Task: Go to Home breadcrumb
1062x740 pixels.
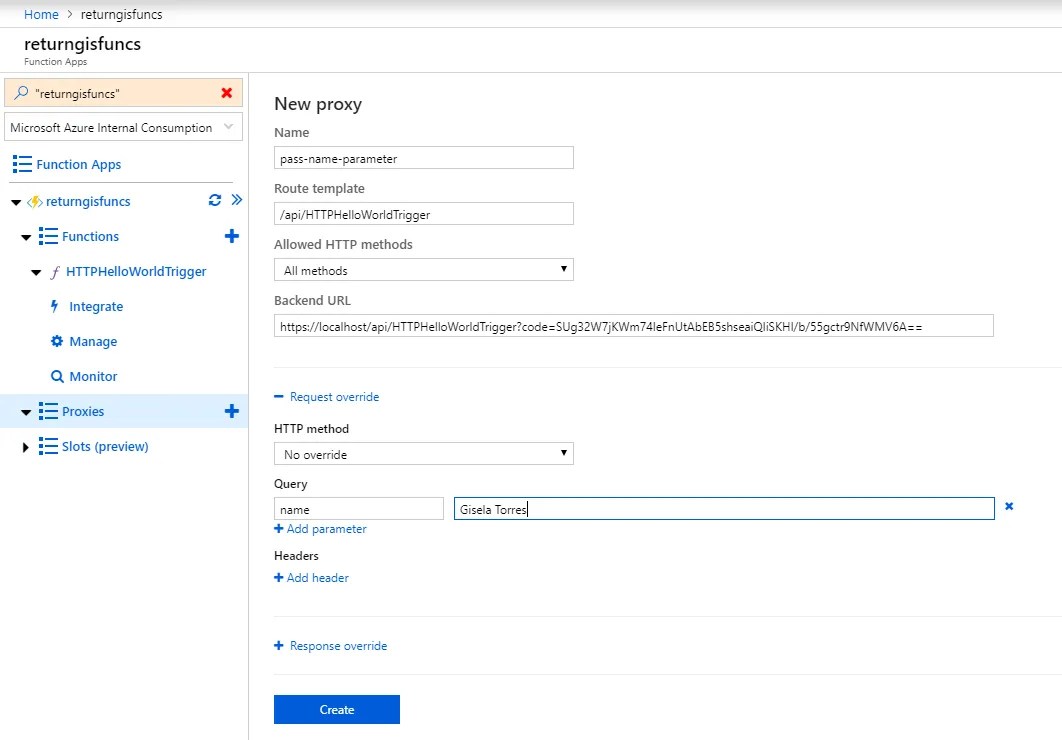Action: [x=41, y=14]
